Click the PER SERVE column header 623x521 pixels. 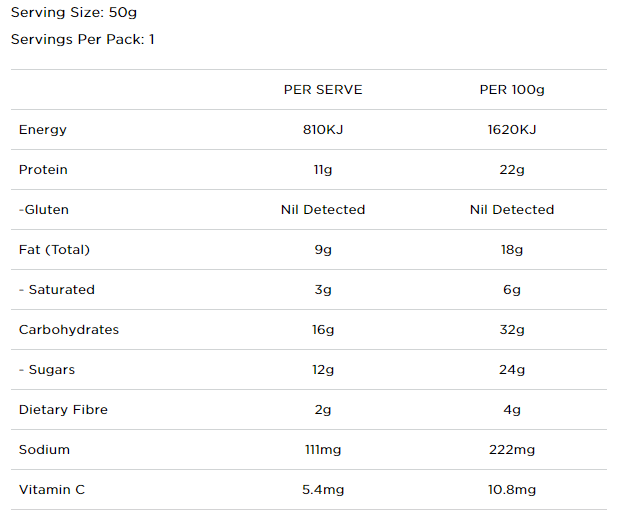[x=323, y=90]
